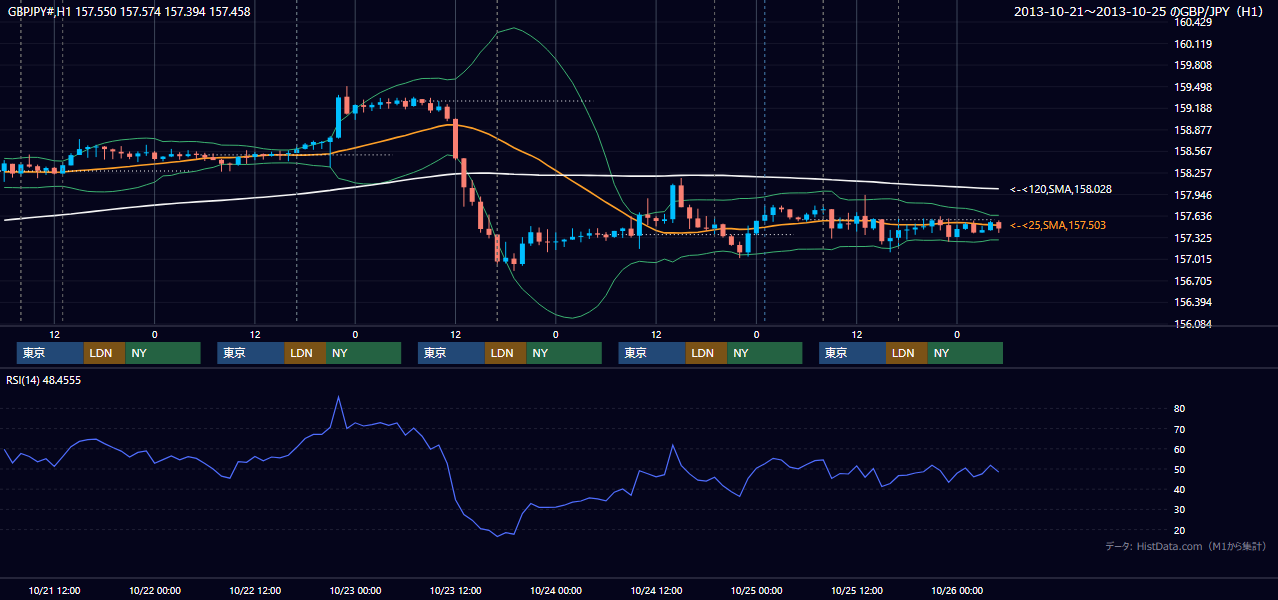Screen dimensions: 1278x600
Task: Select RSI axis level 60
Action: [x=1180, y=449]
